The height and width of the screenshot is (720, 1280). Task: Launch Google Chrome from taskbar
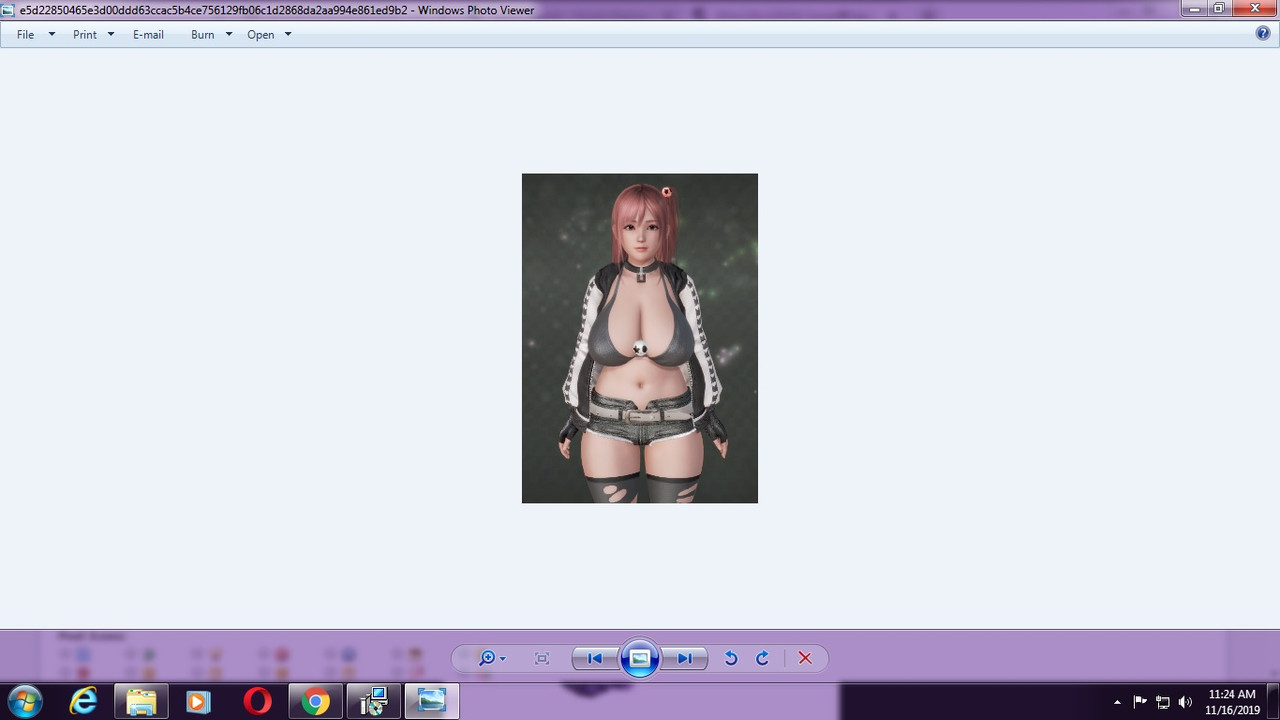click(315, 702)
